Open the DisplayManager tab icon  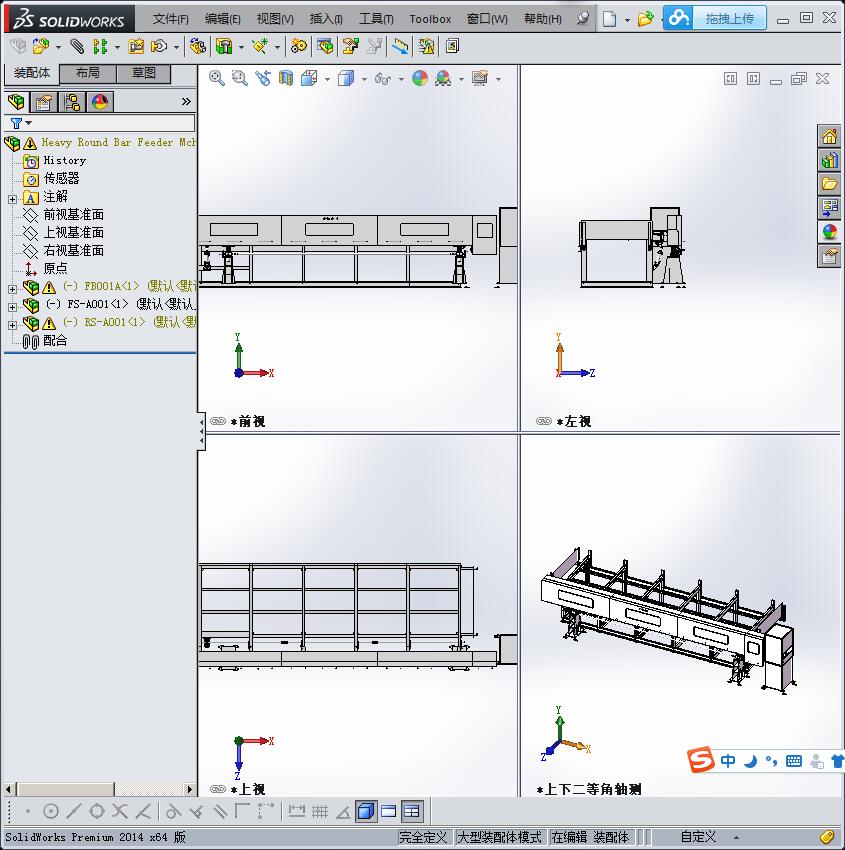[x=100, y=102]
